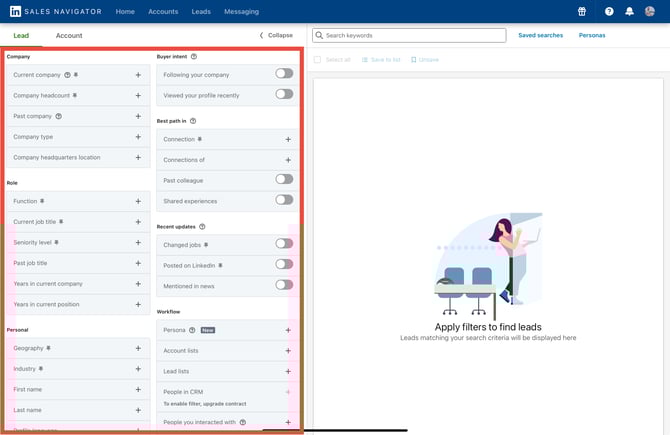
Task: Turn on the Changed jobs toggle
Action: 285,244
